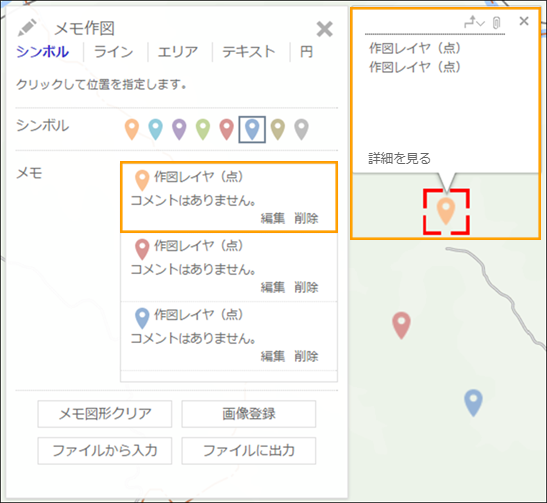Click 詳細を見る in the popup

click(x=399, y=158)
